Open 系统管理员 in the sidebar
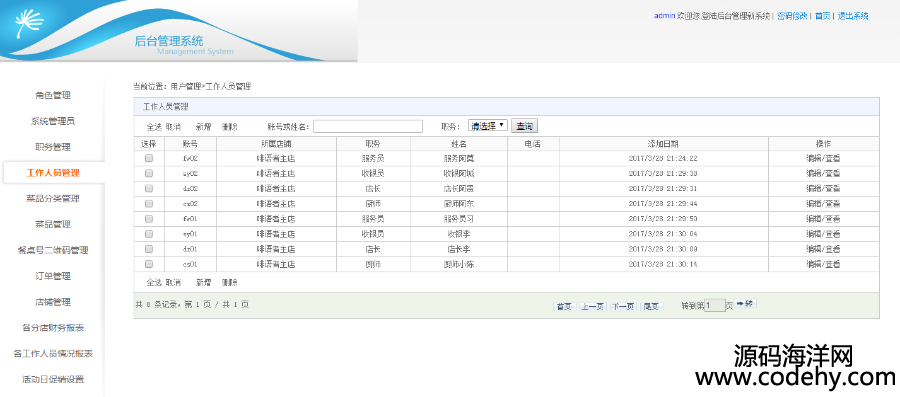The image size is (900, 397). point(53,121)
